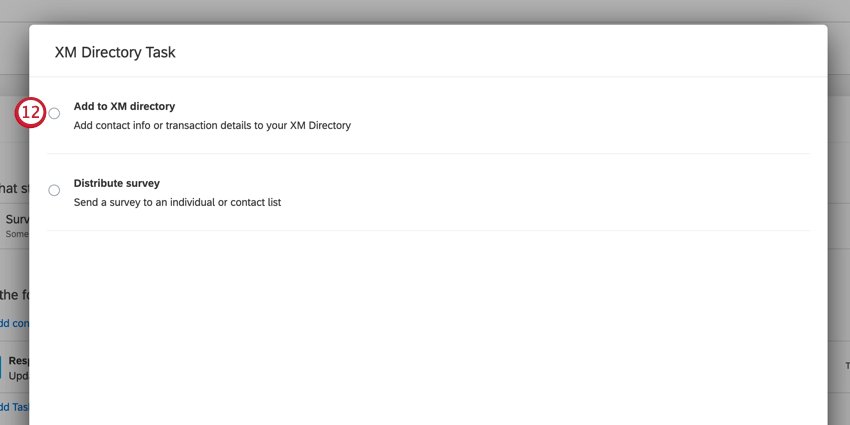Viewport: 850px width, 425px height.
Task: Click the blue task icon behind the dialog
Action: coord(1,367)
